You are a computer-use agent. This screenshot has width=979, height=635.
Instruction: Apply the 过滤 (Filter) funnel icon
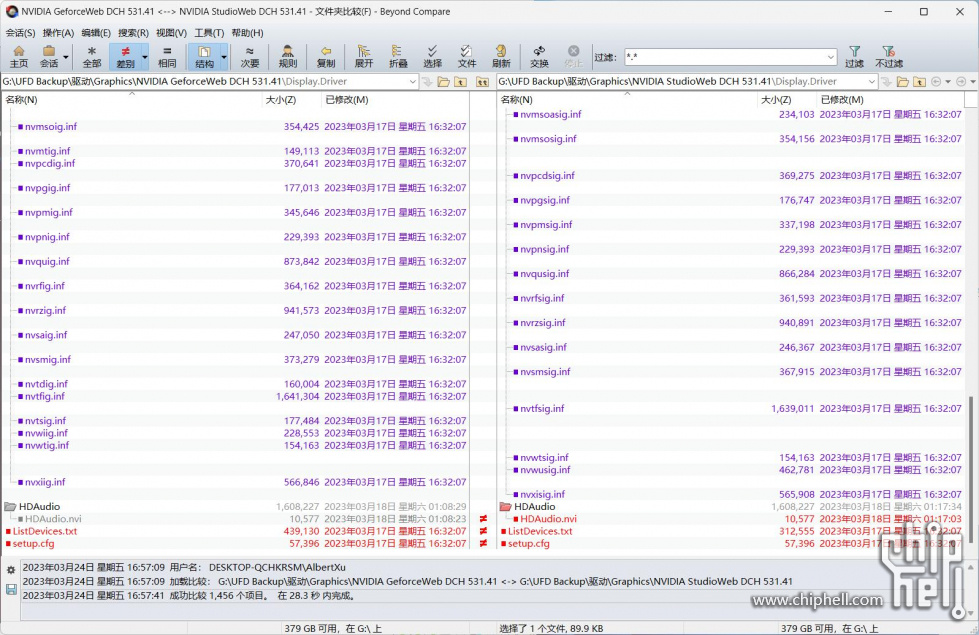tap(854, 57)
